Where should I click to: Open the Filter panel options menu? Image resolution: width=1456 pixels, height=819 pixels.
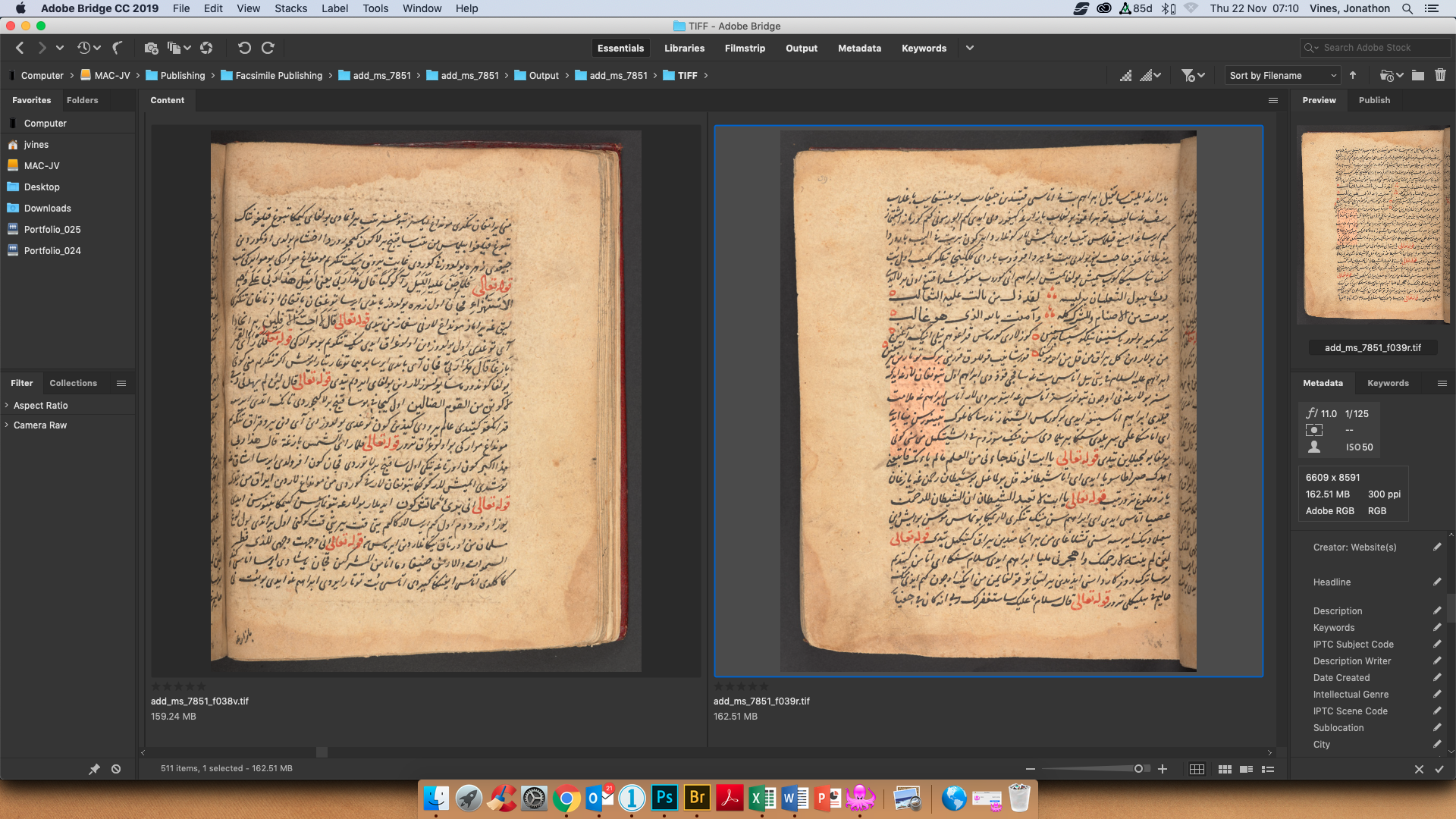tap(121, 383)
